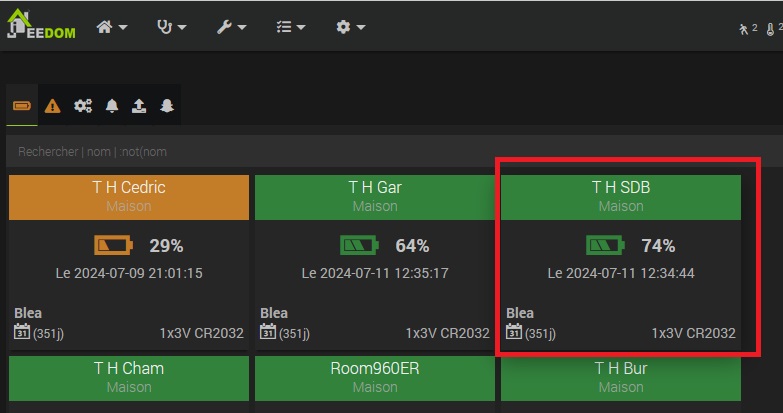Open the checklist Plugins menu
The width and height of the screenshot is (783, 413).
click(291, 26)
